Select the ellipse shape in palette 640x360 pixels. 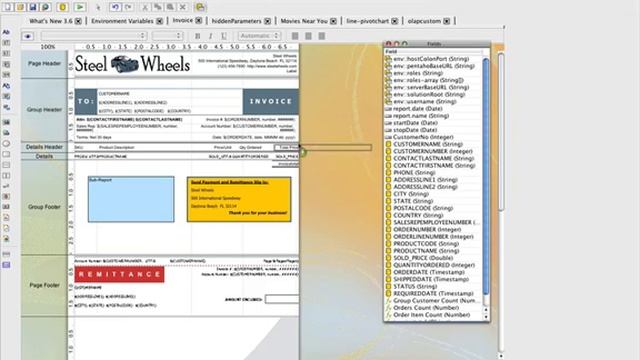(6, 144)
